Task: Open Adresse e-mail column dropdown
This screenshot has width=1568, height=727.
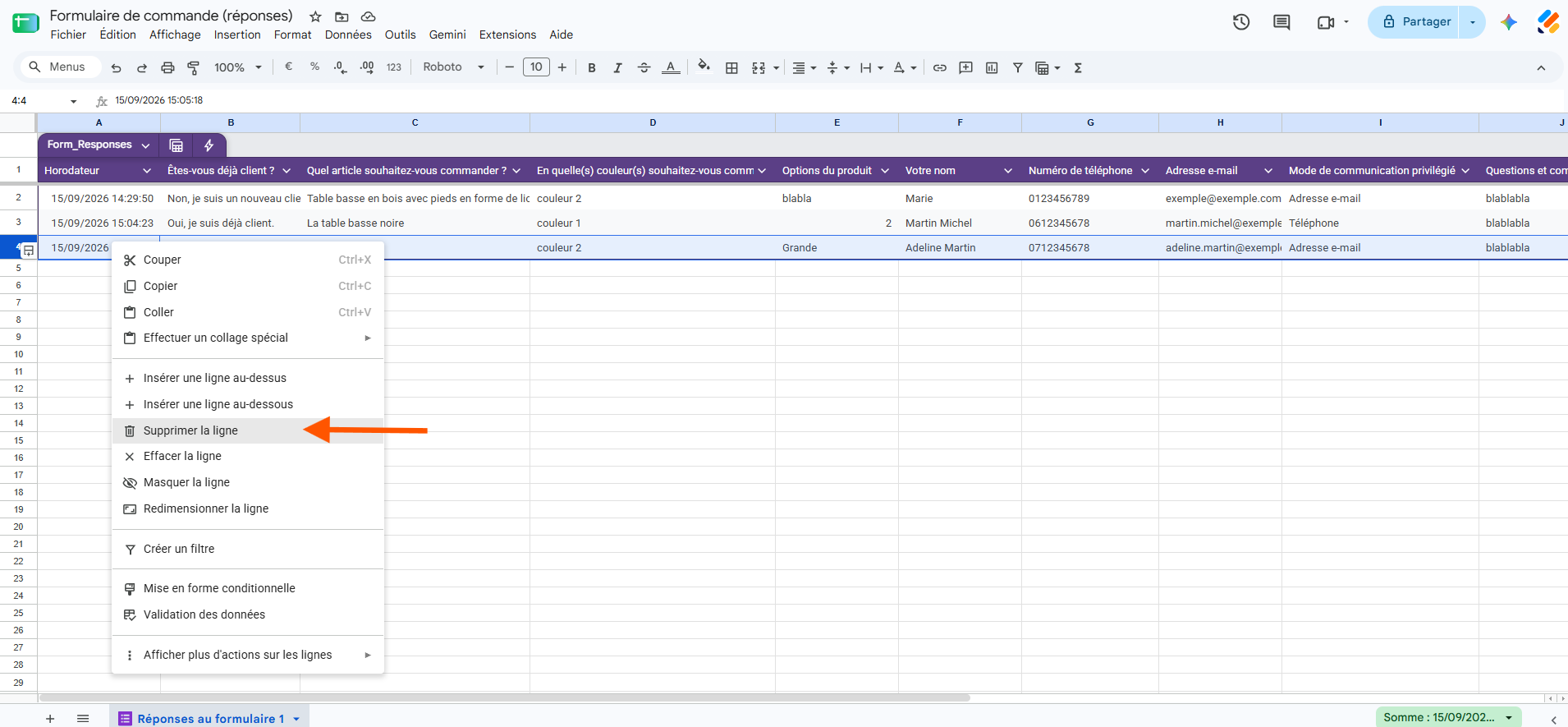Action: (x=1268, y=171)
